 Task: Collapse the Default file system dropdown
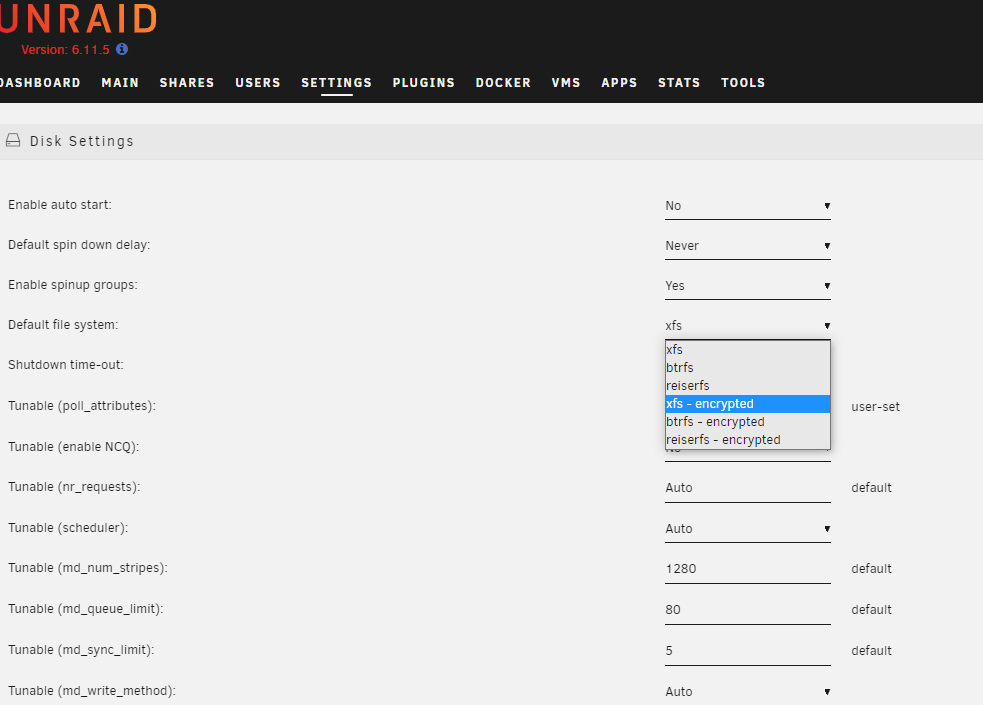[x=748, y=326]
